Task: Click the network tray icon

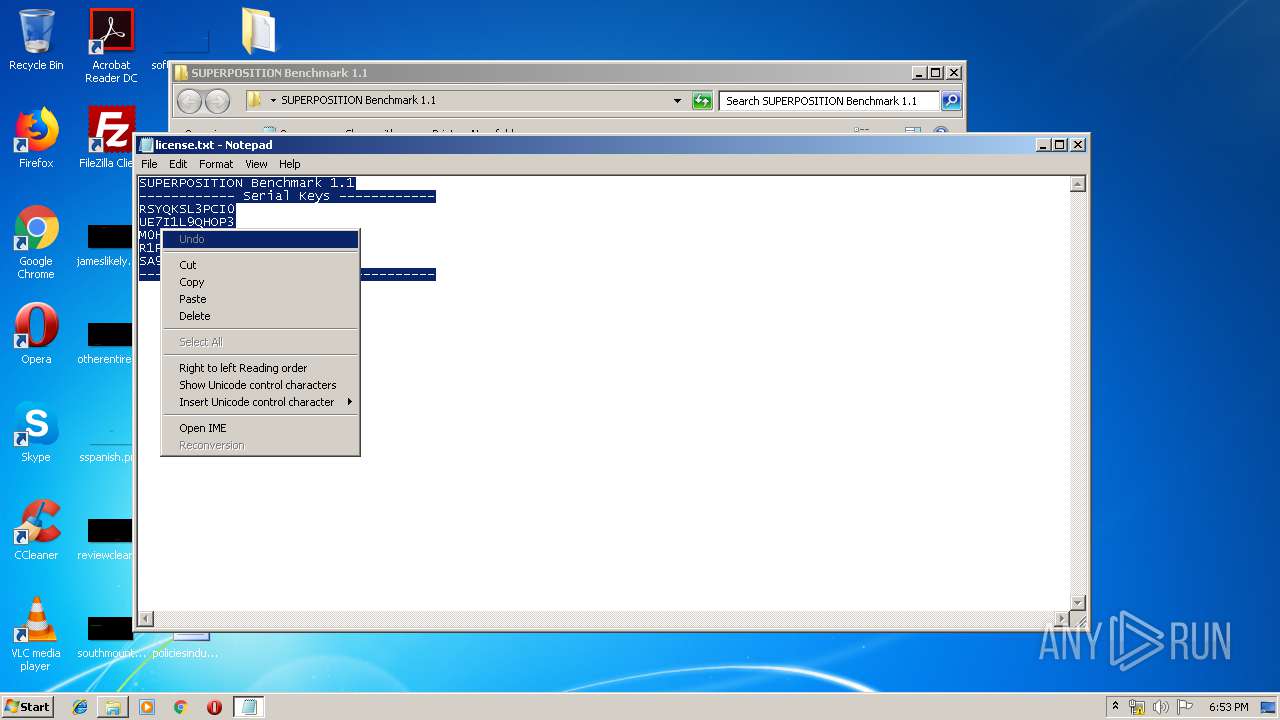Action: point(1137,707)
